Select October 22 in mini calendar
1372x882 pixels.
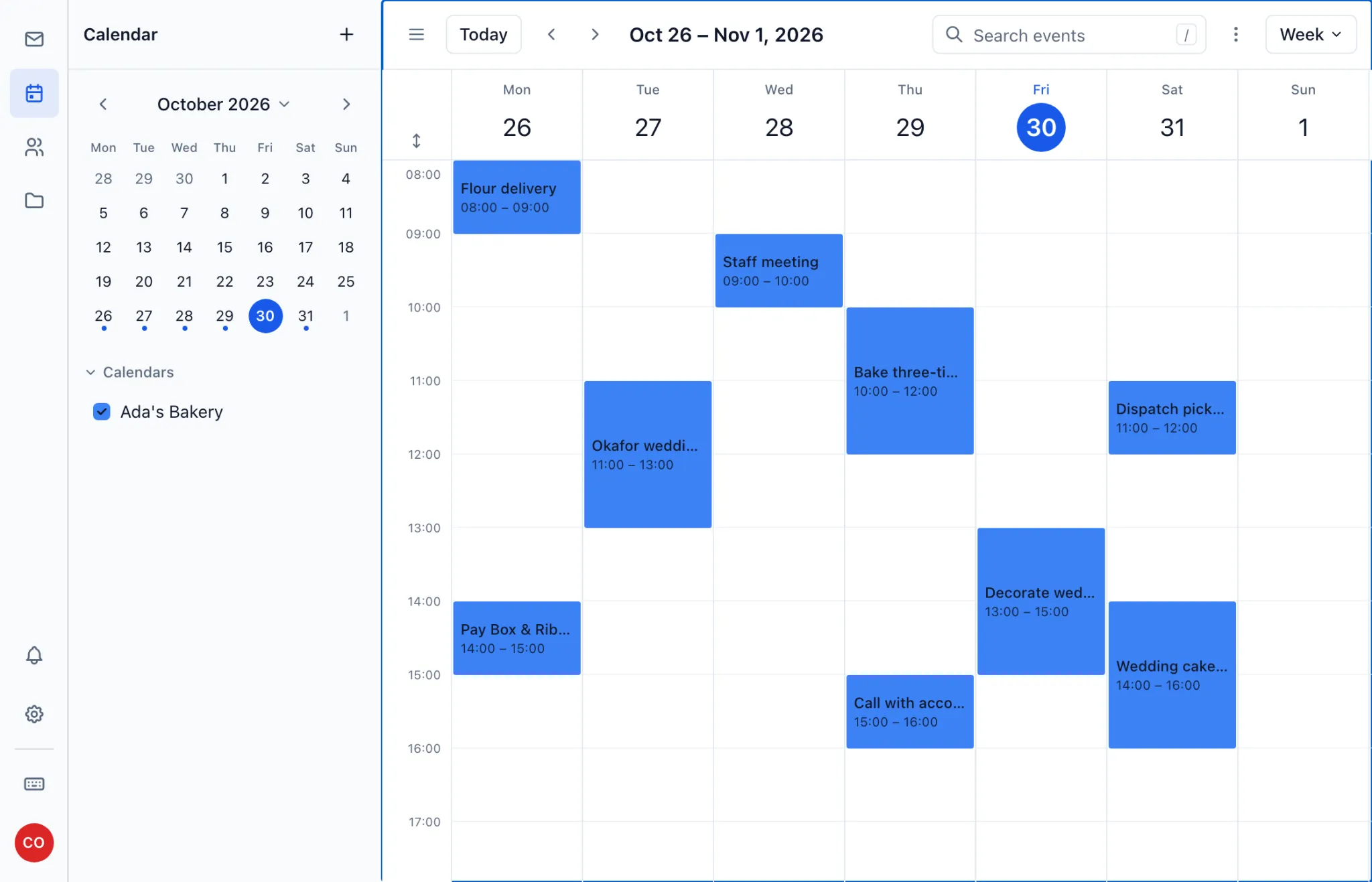(224, 281)
